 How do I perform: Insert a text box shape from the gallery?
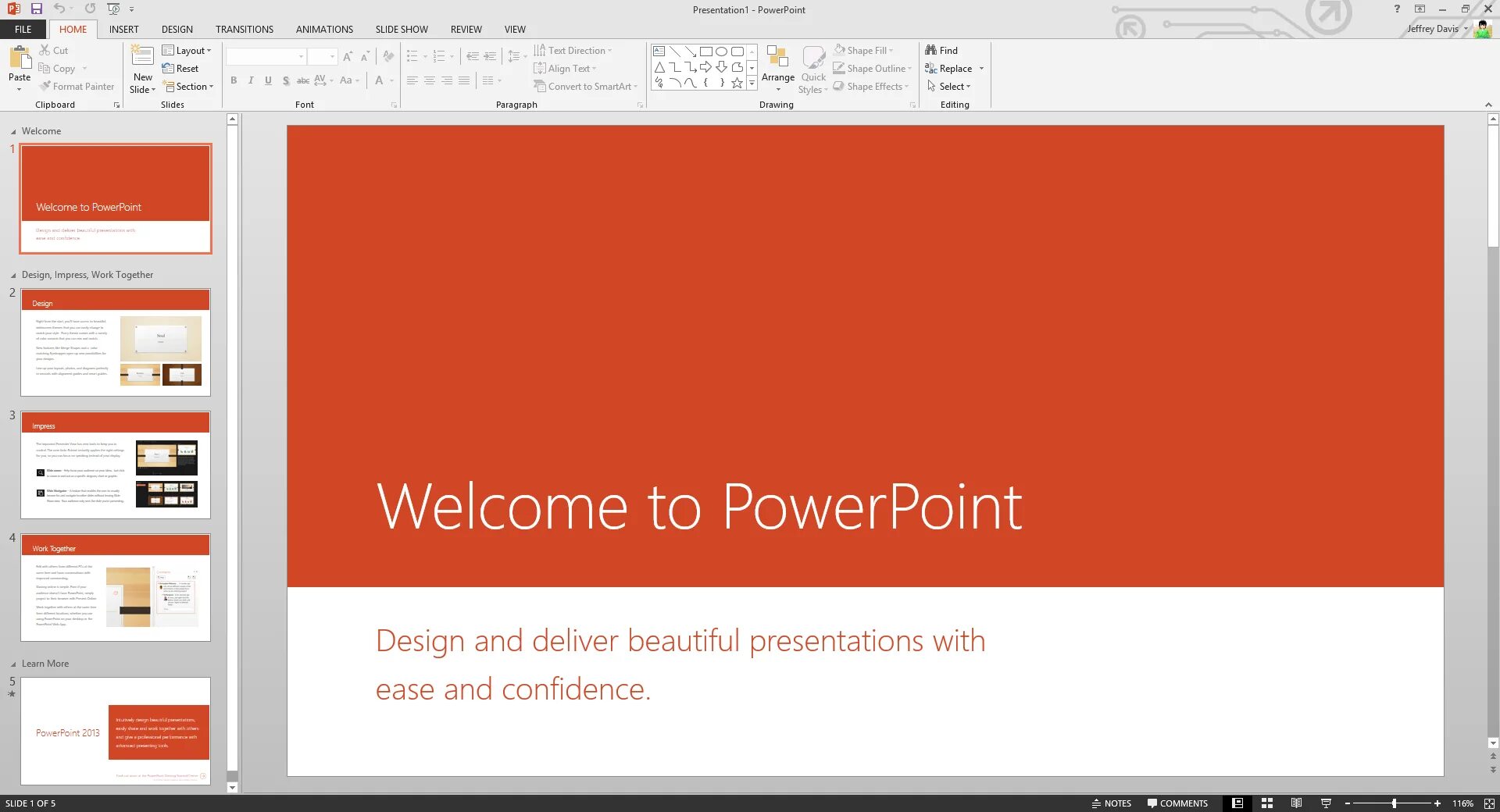[659, 52]
